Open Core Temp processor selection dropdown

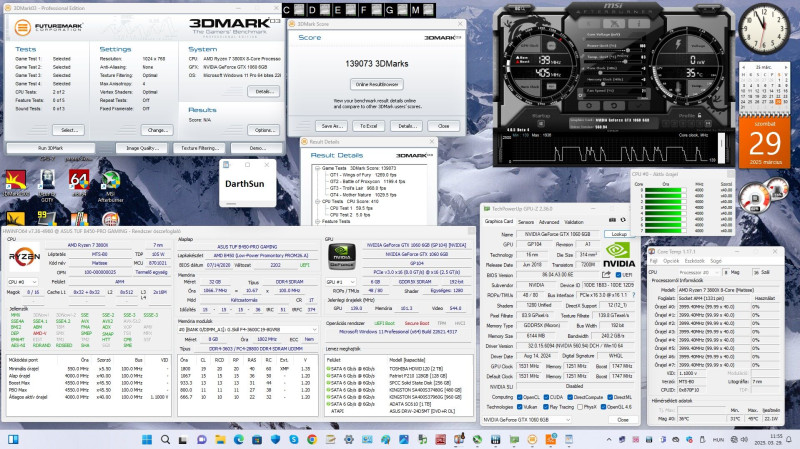[x=699, y=272]
